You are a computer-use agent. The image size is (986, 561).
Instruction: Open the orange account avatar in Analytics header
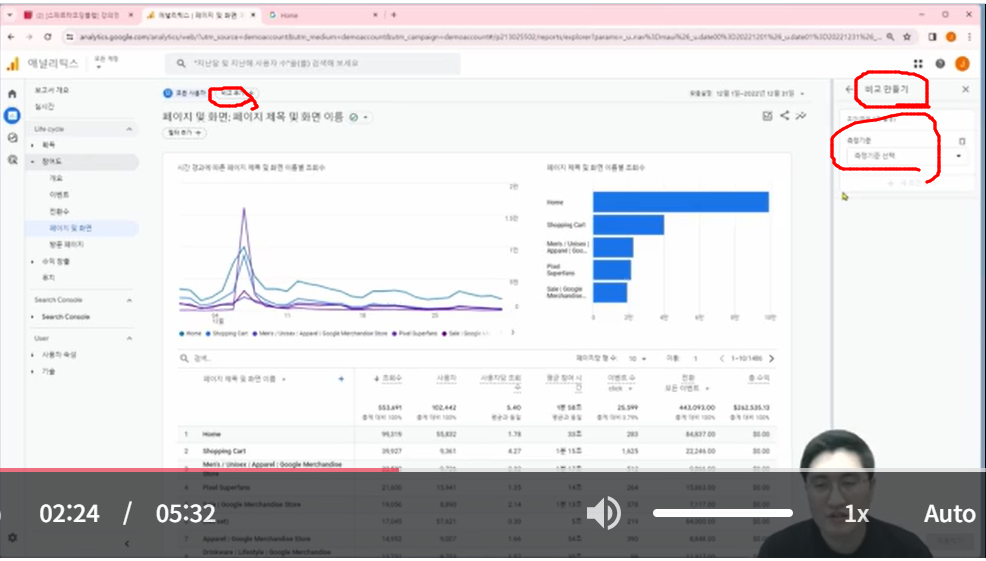pyautogui.click(x=962, y=64)
